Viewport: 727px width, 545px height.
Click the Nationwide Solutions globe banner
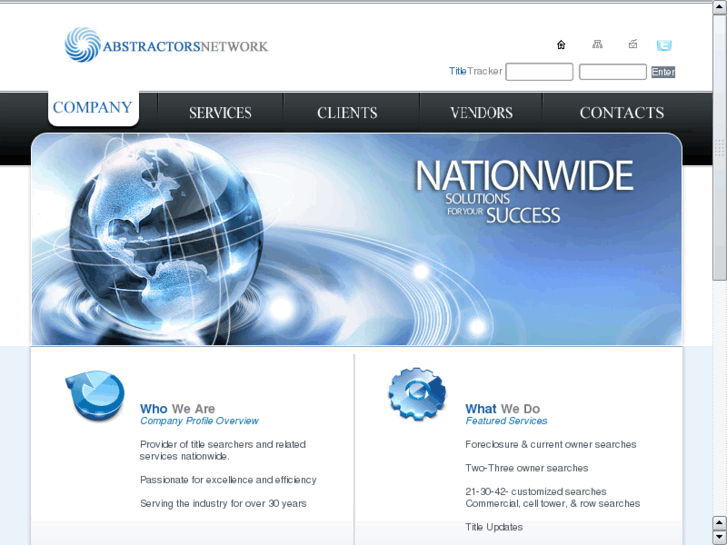357,239
